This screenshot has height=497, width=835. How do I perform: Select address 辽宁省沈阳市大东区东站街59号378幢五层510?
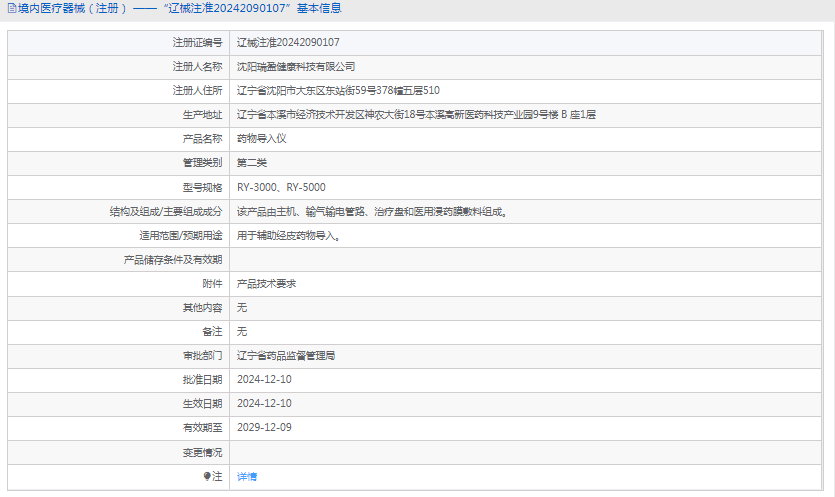point(338,91)
